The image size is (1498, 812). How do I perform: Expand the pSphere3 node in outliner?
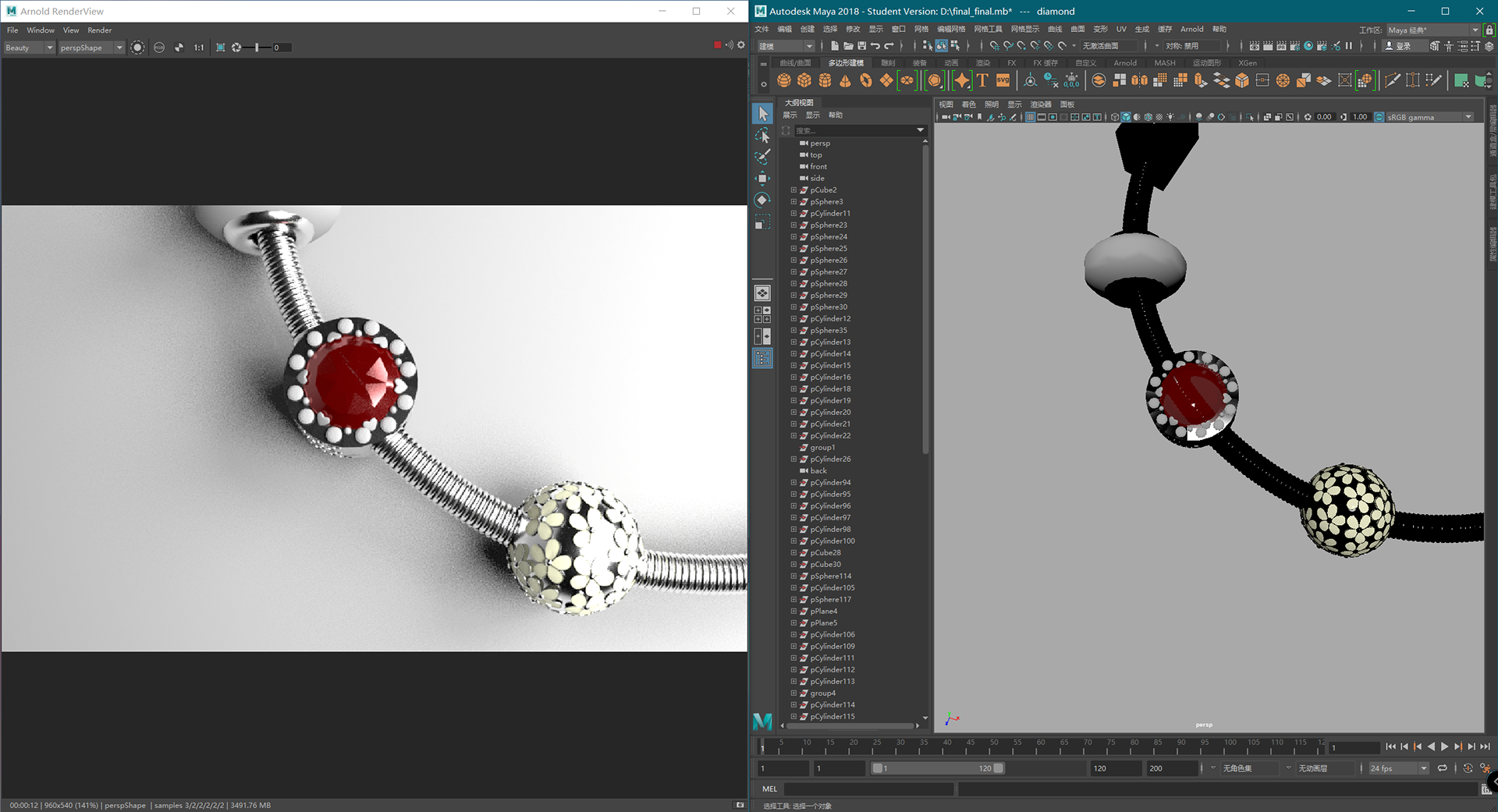(x=793, y=202)
